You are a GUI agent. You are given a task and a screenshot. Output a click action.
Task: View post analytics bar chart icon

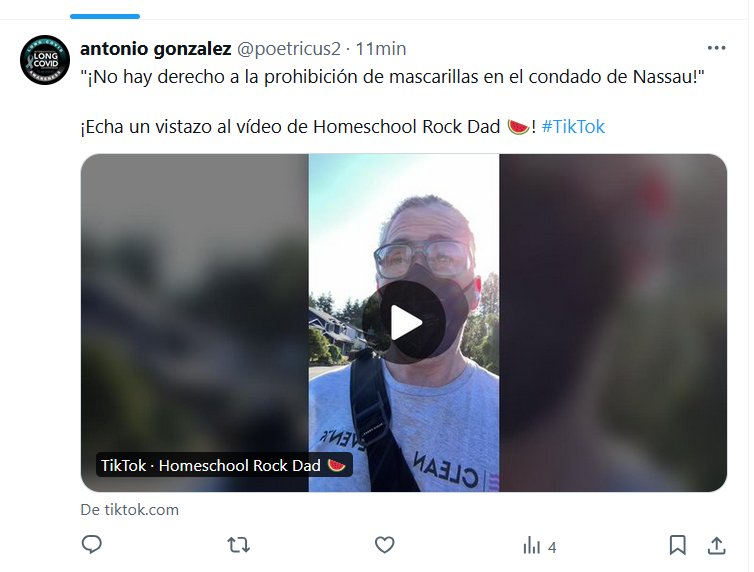point(531,546)
